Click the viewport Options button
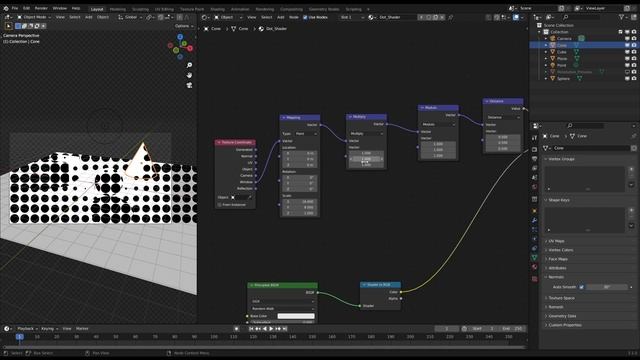This screenshot has height=360, width=640. (183, 26)
